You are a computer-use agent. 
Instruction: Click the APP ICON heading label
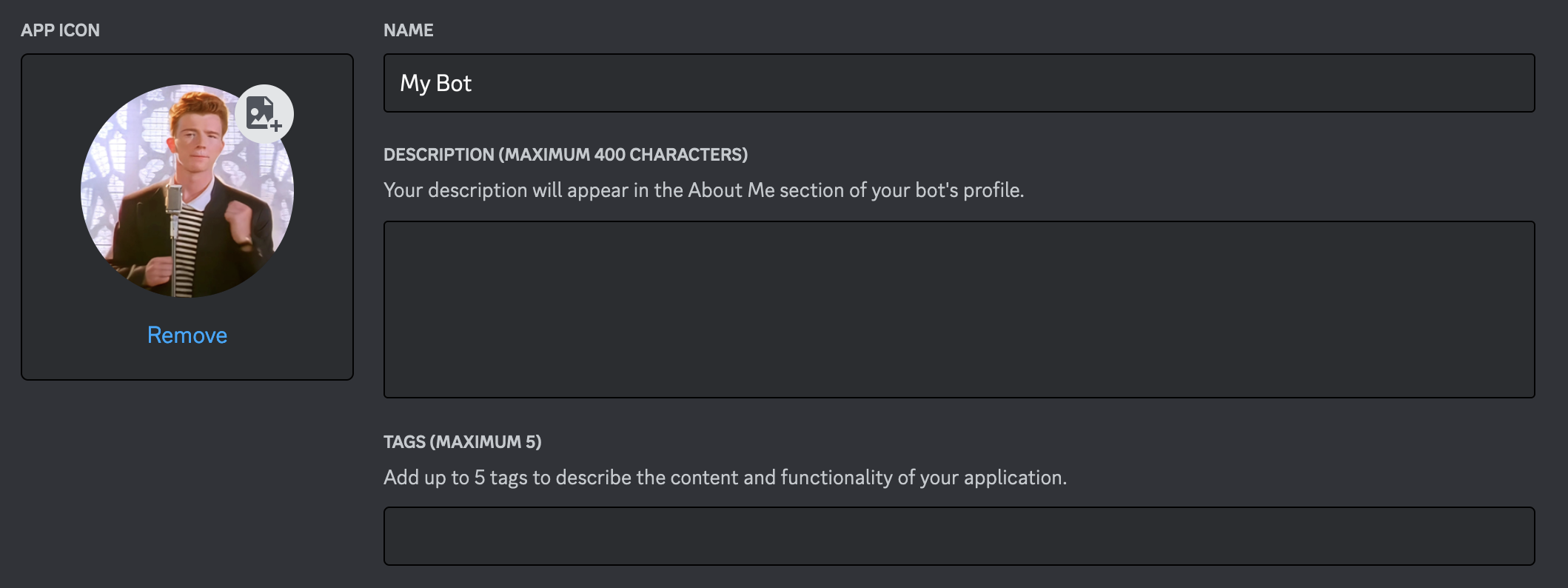coord(61,30)
